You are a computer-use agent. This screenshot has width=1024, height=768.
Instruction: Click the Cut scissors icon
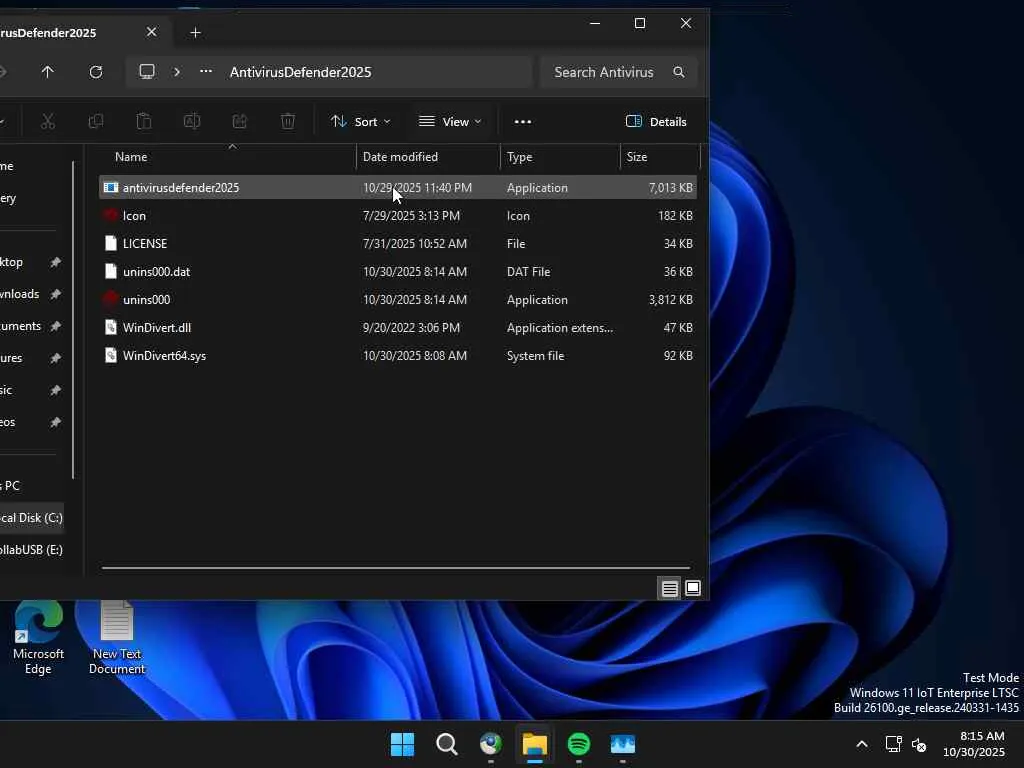point(47,121)
